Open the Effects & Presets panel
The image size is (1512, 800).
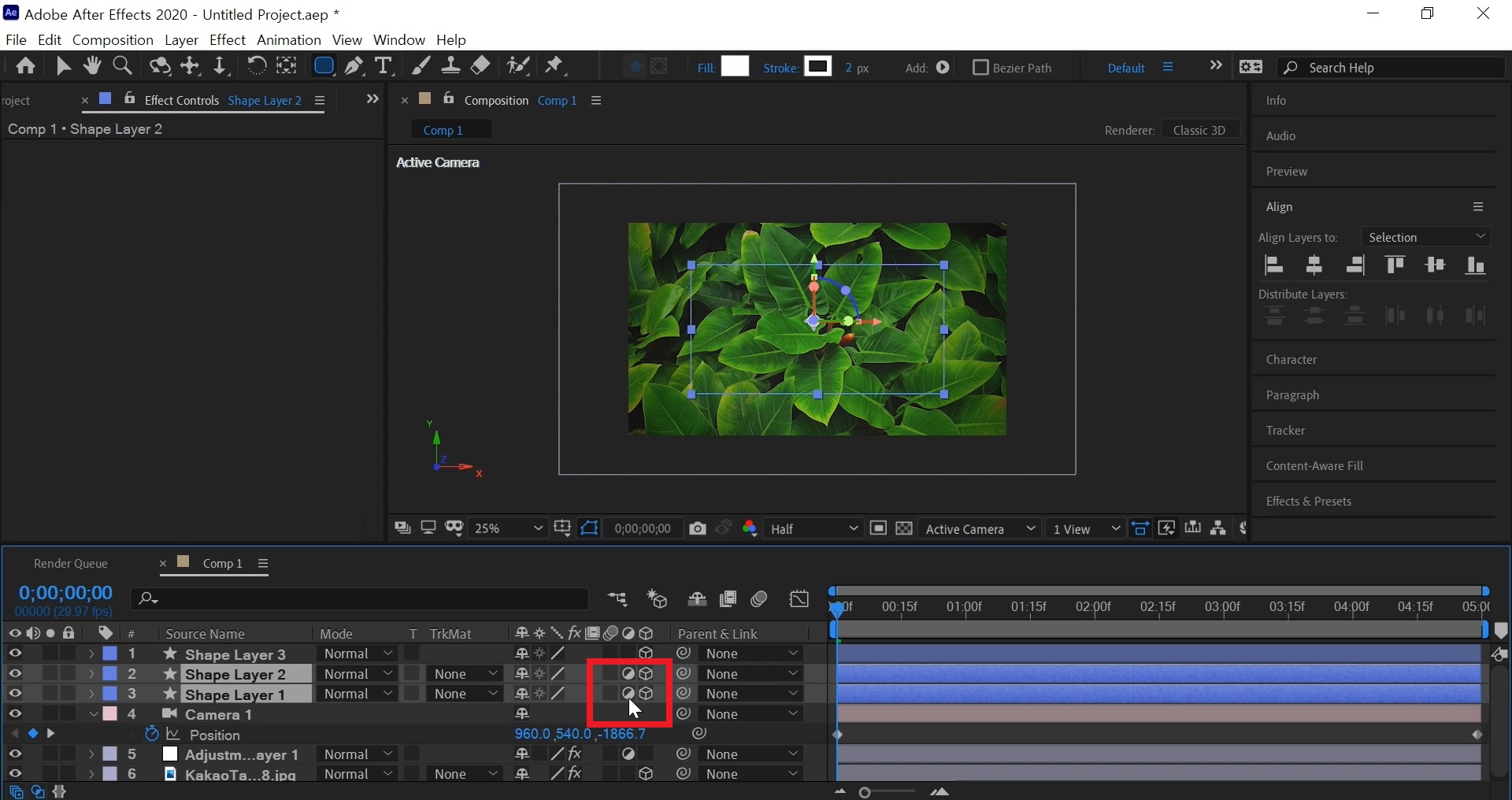click(x=1308, y=502)
